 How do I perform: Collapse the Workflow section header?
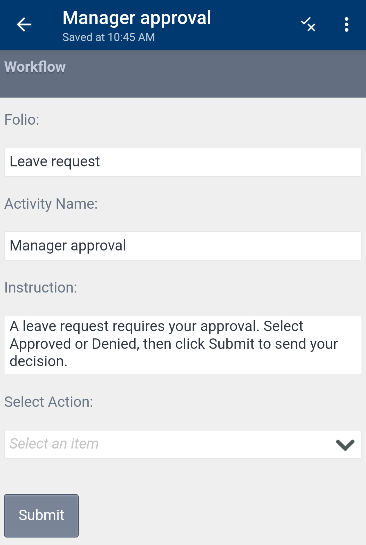pos(183,74)
